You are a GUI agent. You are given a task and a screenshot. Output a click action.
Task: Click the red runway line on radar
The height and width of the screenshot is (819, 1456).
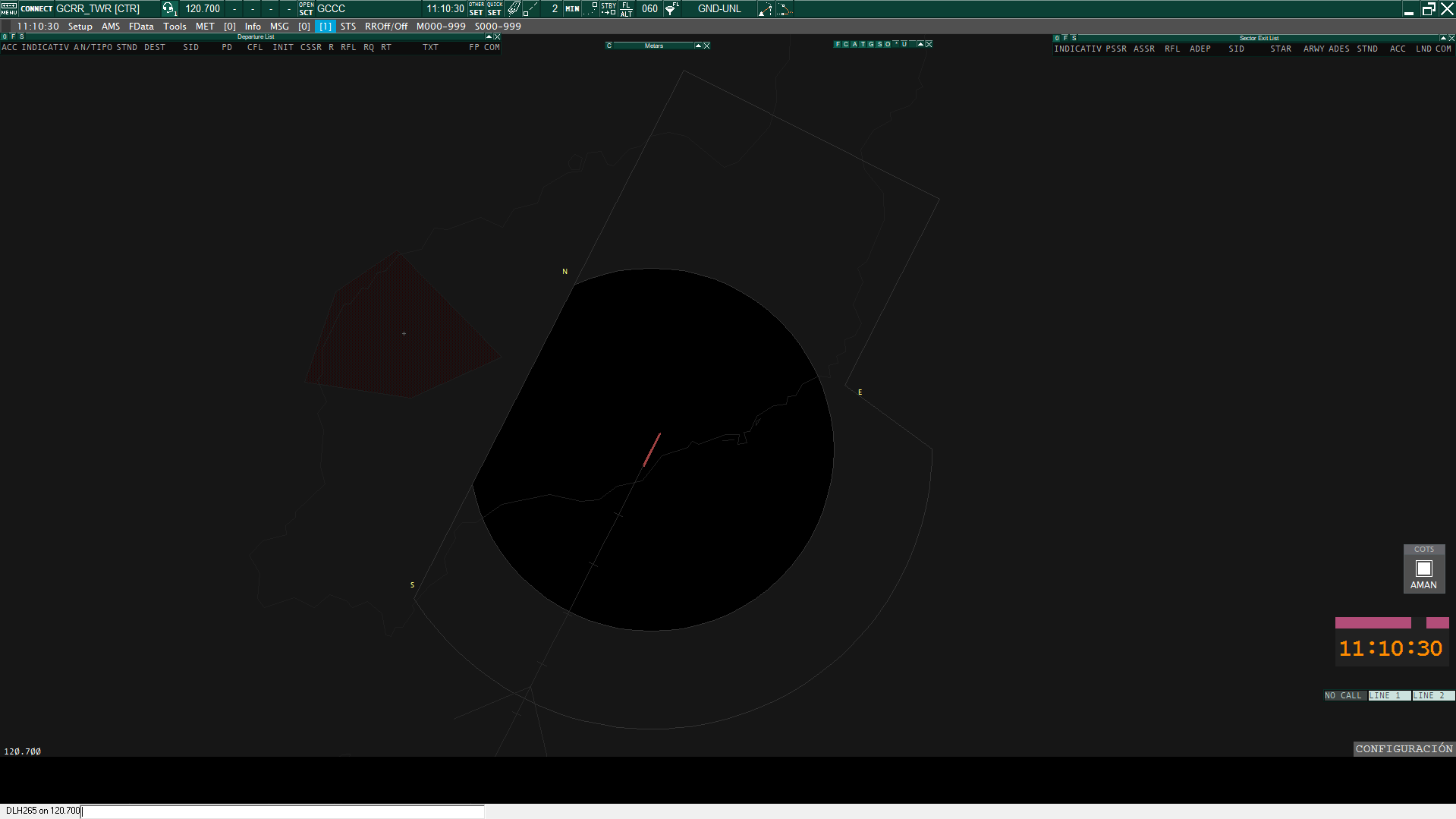pos(652,449)
